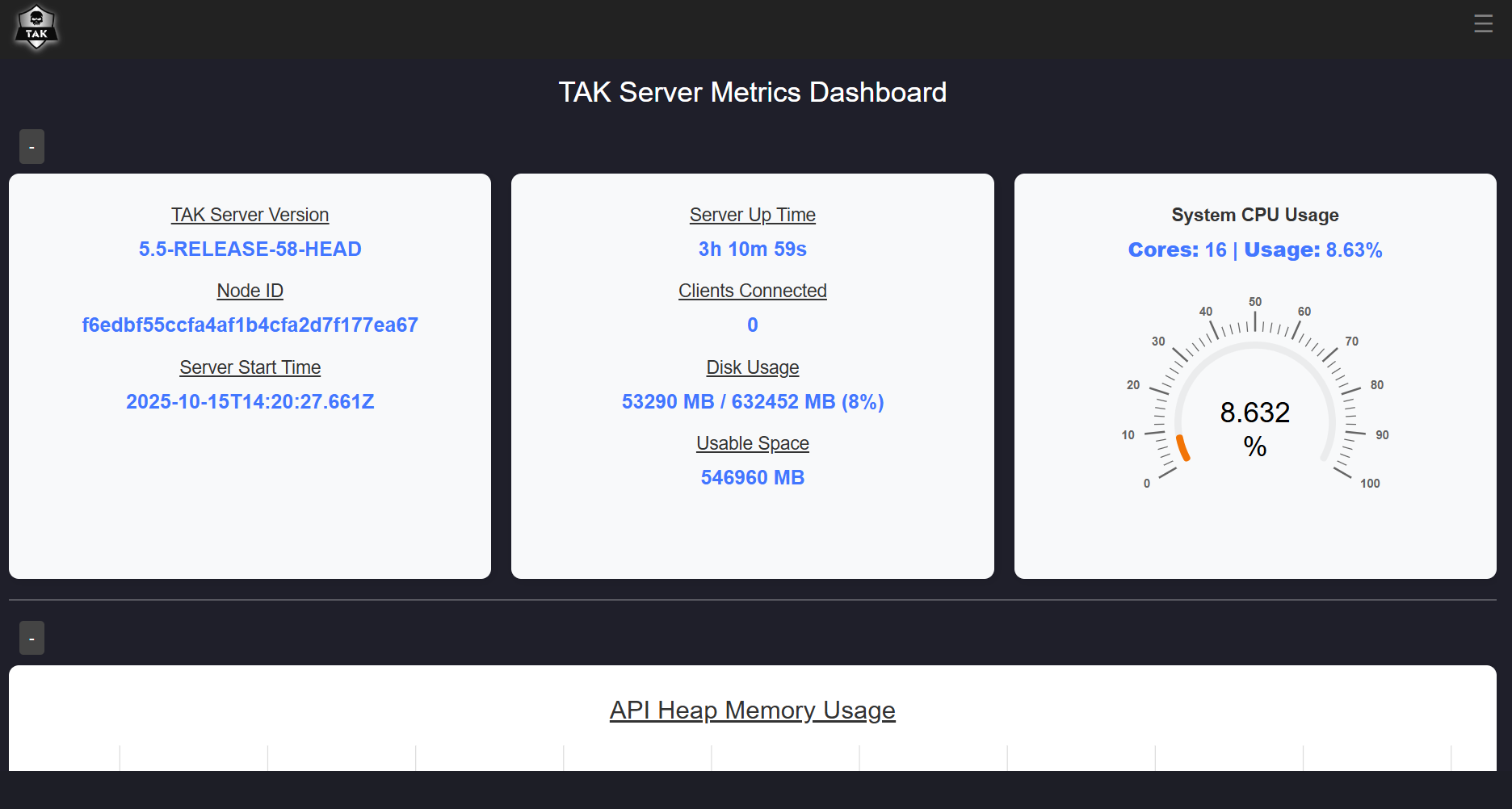Click the Disk Usage label

click(752, 367)
